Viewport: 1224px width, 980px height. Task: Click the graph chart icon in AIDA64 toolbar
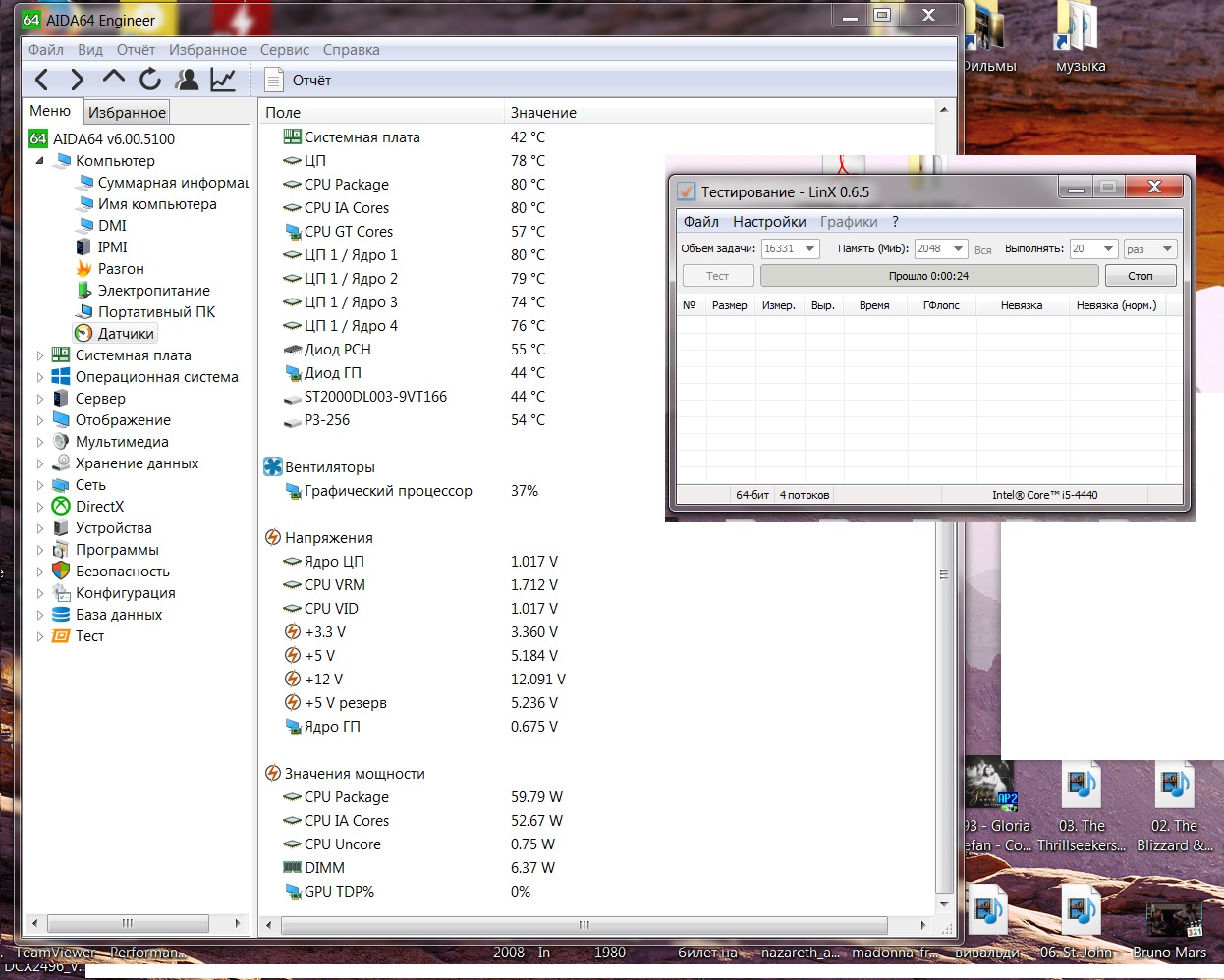[x=223, y=80]
